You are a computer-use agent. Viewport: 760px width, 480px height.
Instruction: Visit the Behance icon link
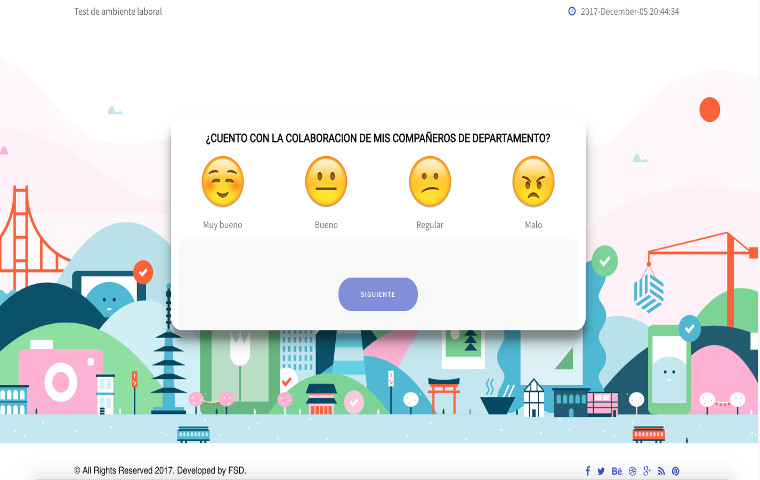click(x=616, y=471)
